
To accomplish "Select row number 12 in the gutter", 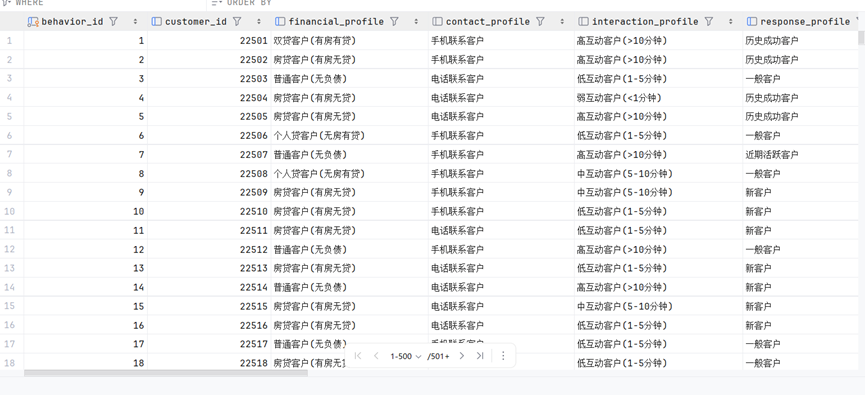I will pos(9,249).
